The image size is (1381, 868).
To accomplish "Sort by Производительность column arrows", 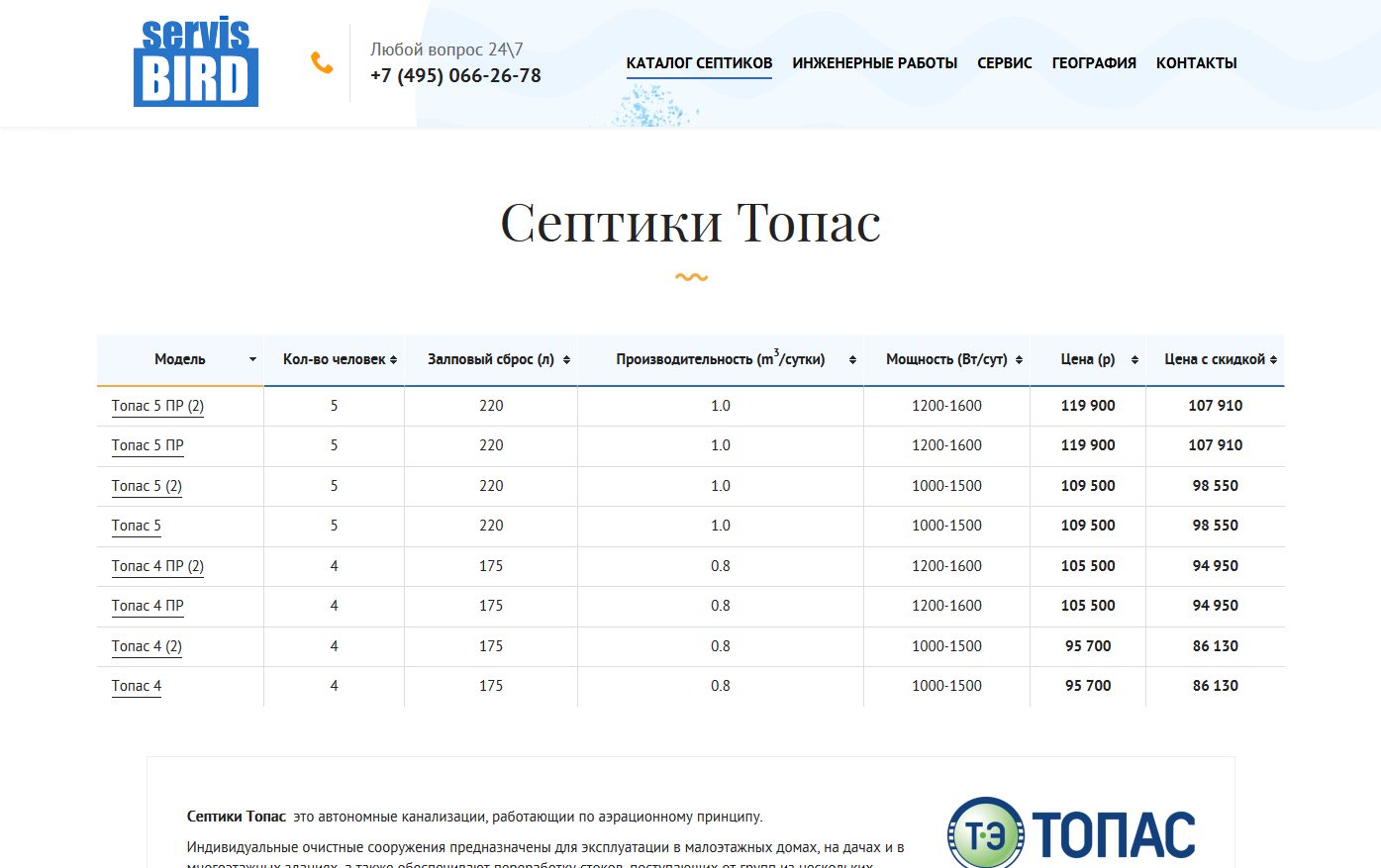I will (x=852, y=359).
